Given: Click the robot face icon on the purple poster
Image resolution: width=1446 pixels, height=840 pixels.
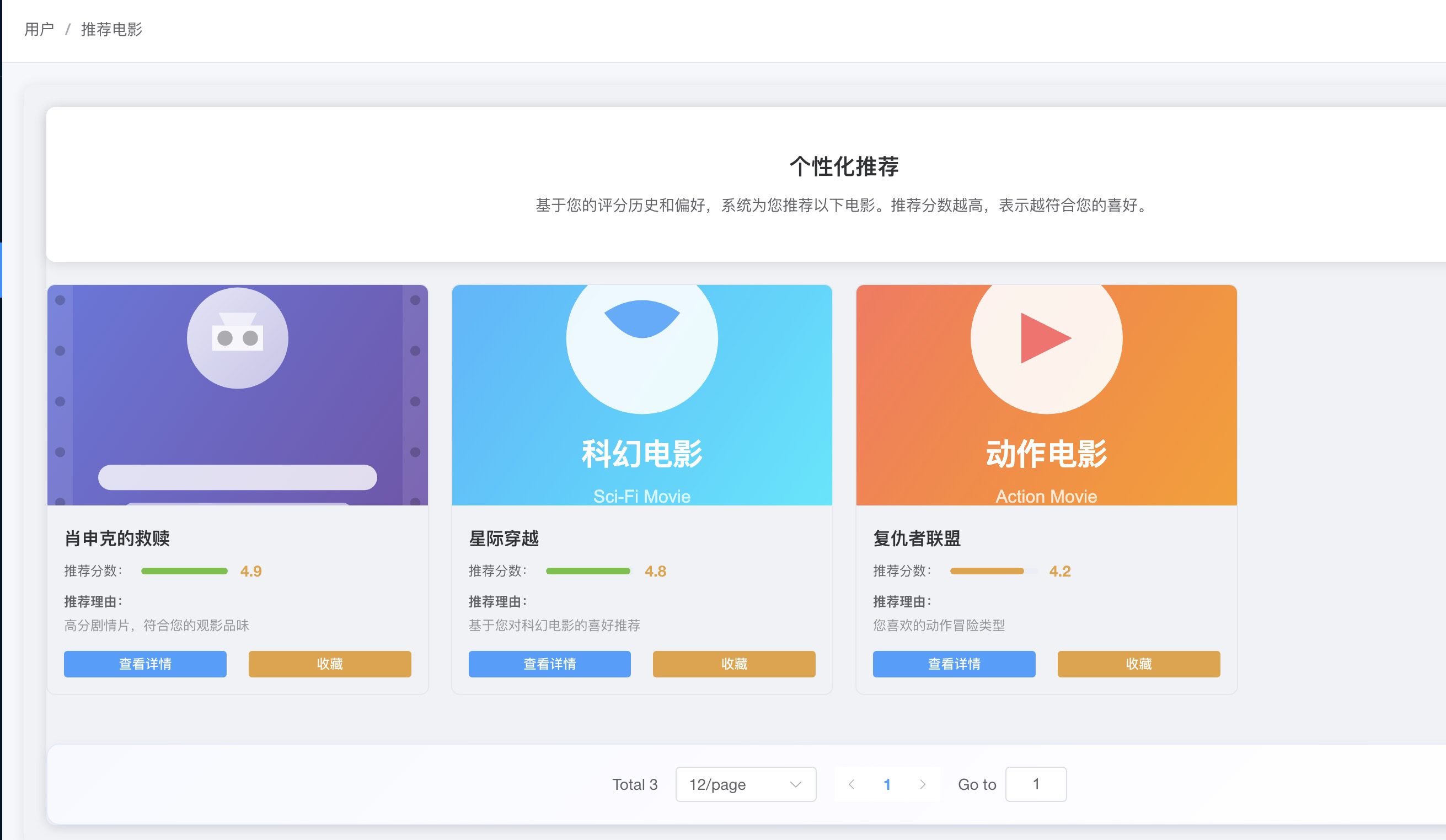Looking at the screenshot, I should [237, 337].
